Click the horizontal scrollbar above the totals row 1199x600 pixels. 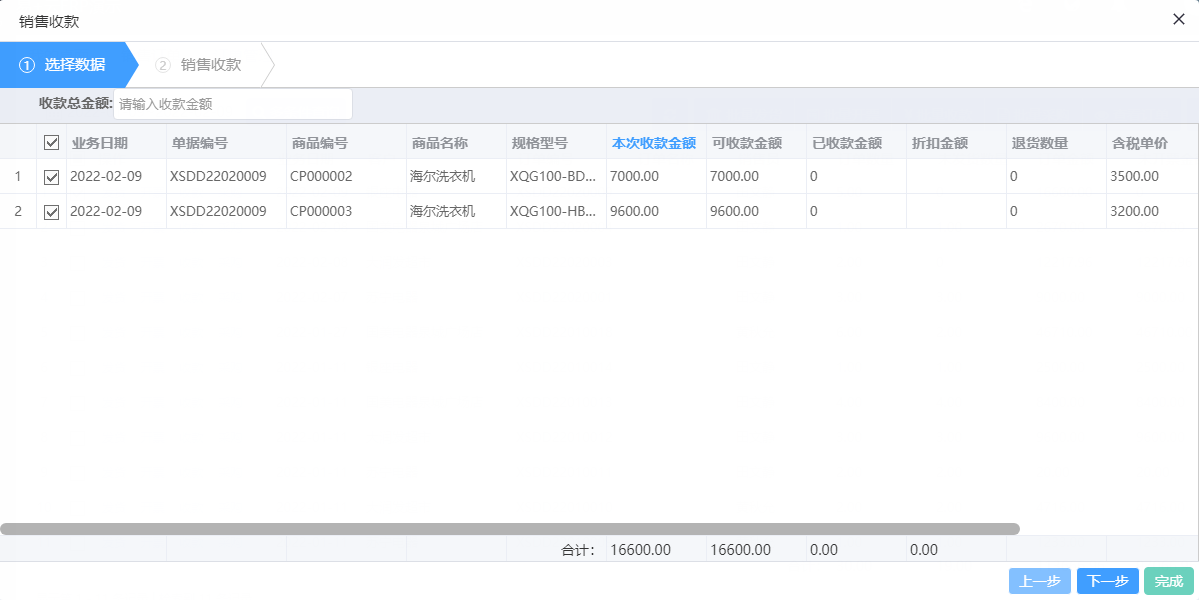coord(512,527)
